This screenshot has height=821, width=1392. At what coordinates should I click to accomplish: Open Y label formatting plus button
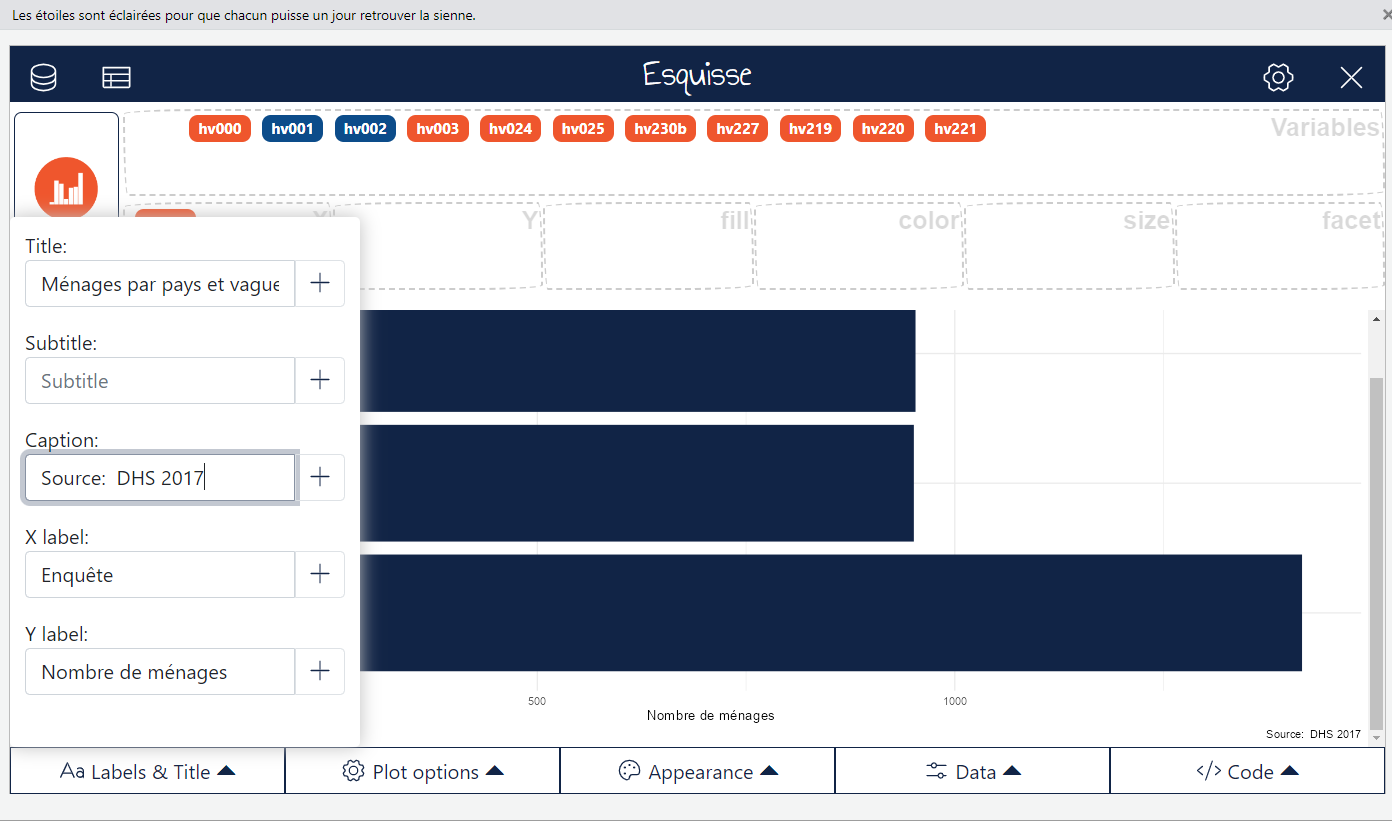tap(320, 672)
